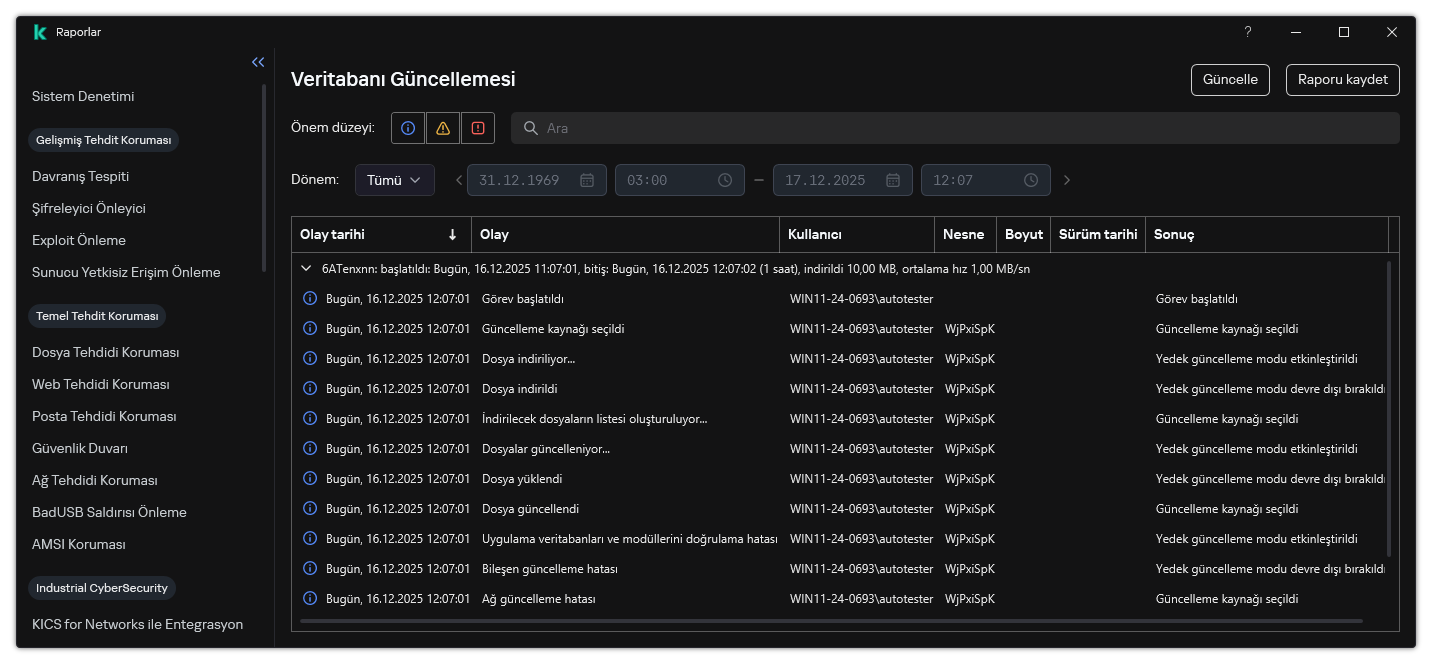Go to previous period with left arrow
This screenshot has height=664, width=1432.
point(459,180)
